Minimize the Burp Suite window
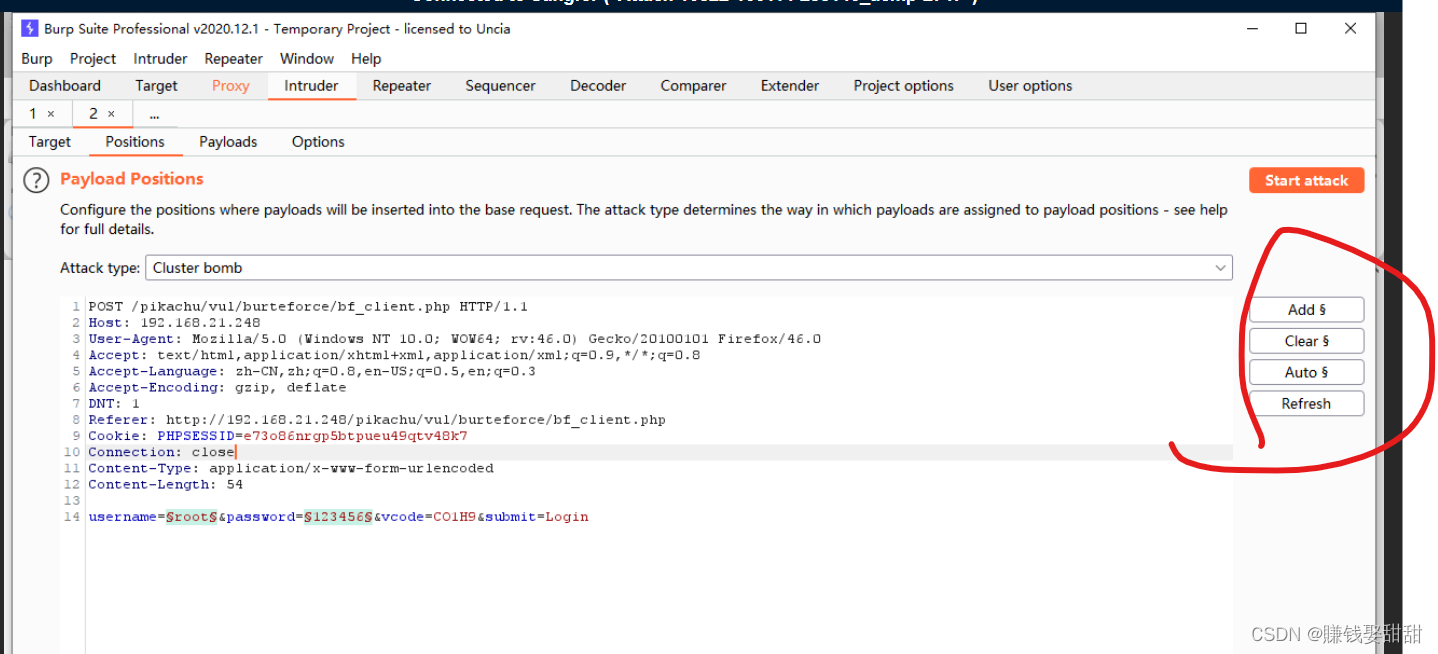This screenshot has width=1438, height=654. pos(1252,29)
